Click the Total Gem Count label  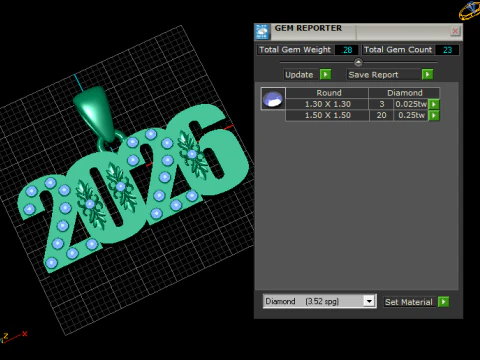(398, 50)
